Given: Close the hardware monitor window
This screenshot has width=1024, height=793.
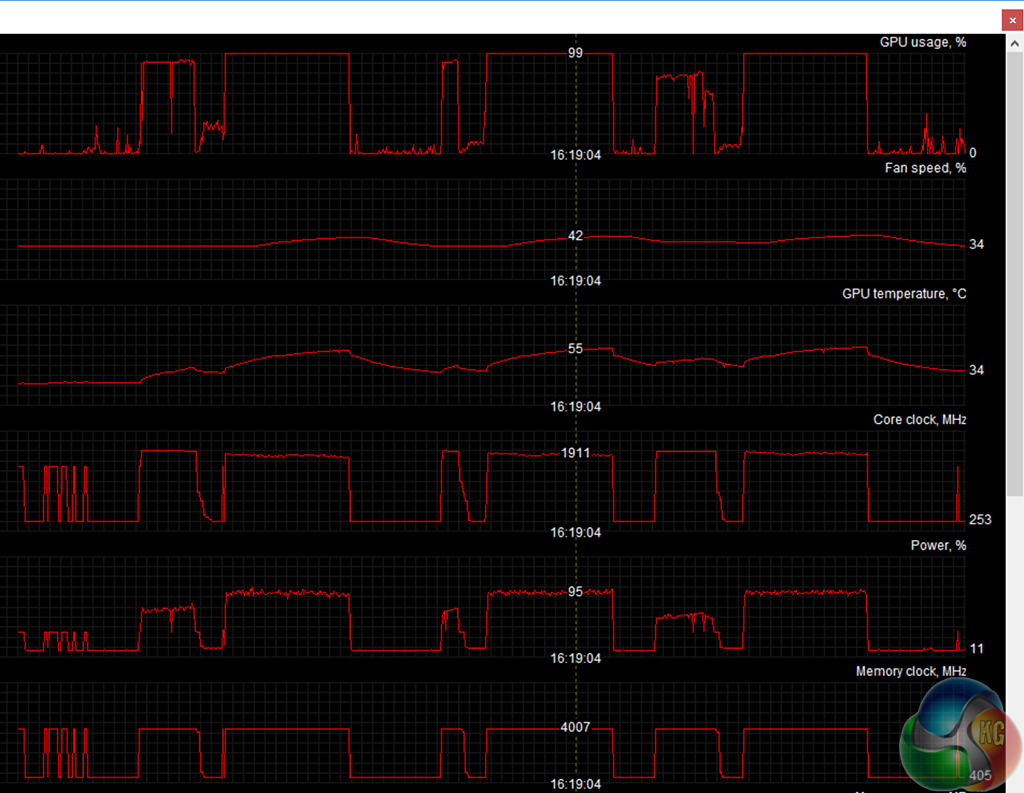Looking at the screenshot, I should point(1012,20).
